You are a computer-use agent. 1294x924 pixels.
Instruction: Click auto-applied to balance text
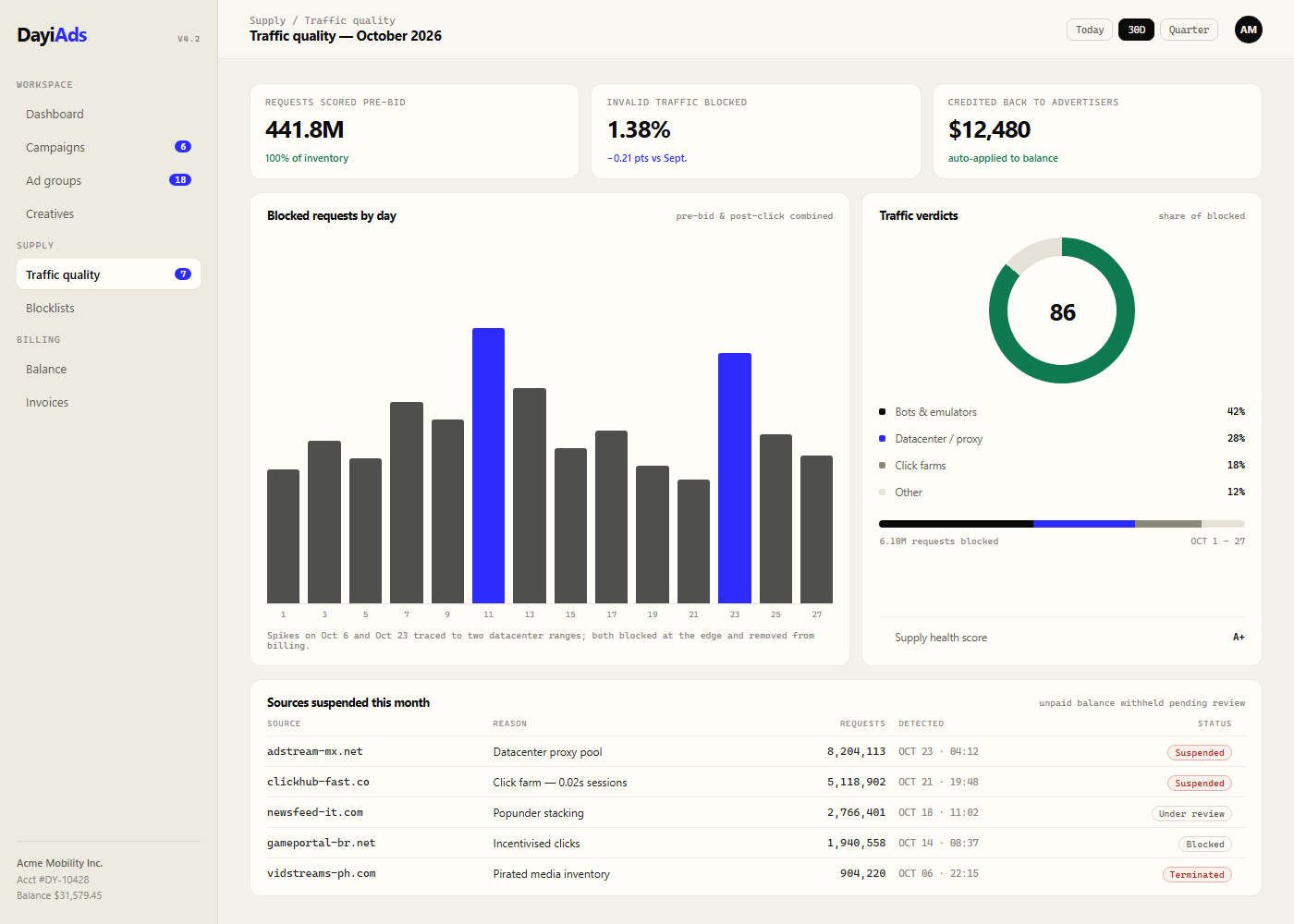(1003, 158)
